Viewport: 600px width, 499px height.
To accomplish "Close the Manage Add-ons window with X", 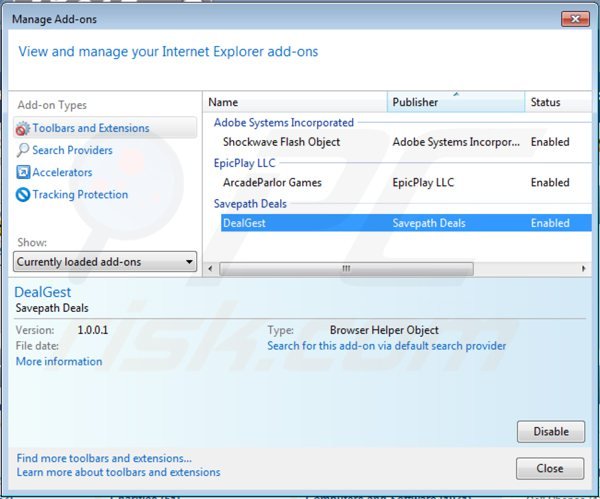I will coord(575,19).
